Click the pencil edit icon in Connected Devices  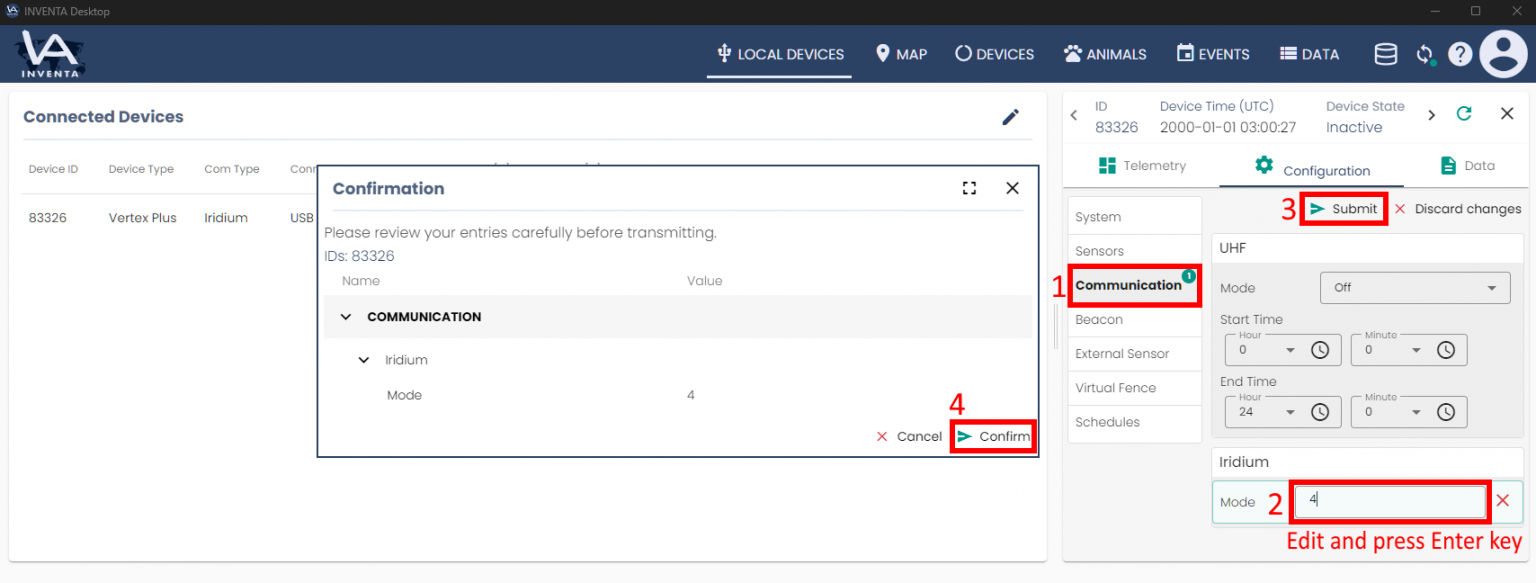(x=1010, y=117)
